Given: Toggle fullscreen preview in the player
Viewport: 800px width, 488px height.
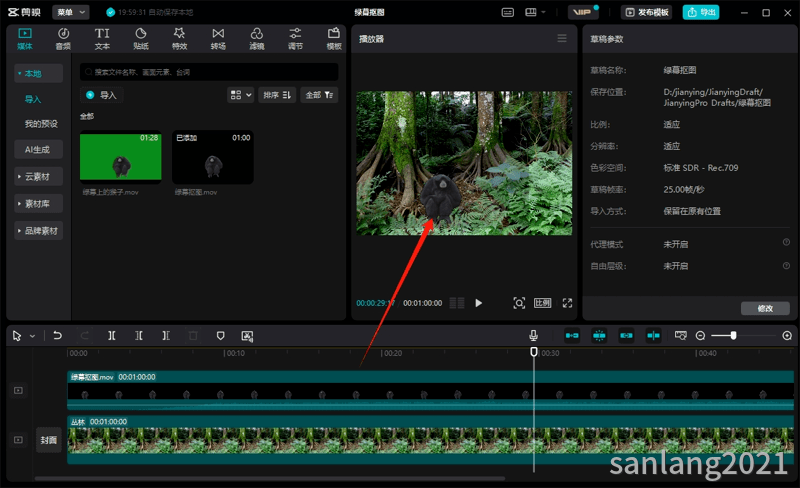Looking at the screenshot, I should 567,303.
